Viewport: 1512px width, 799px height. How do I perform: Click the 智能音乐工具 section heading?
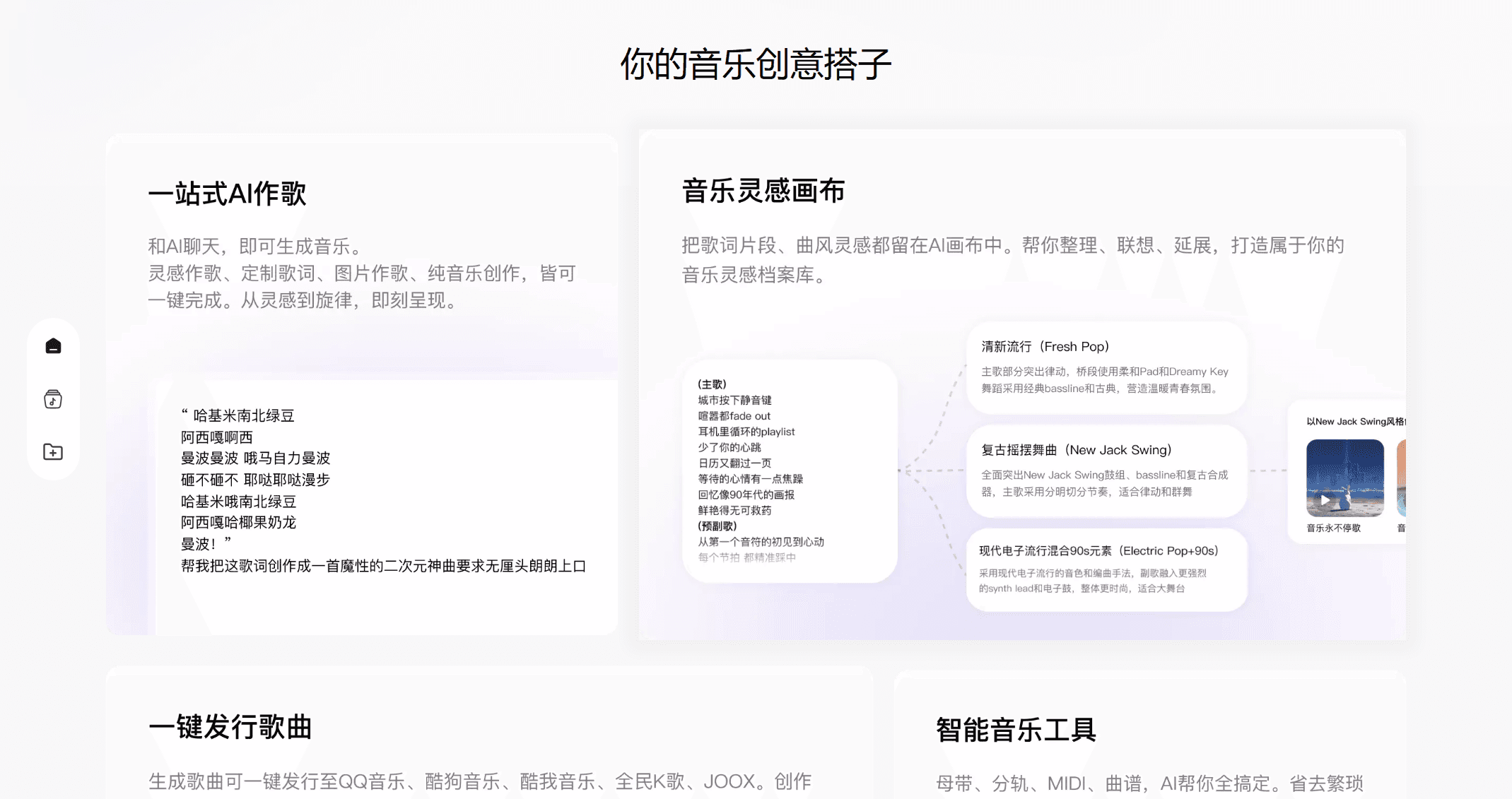1016,730
